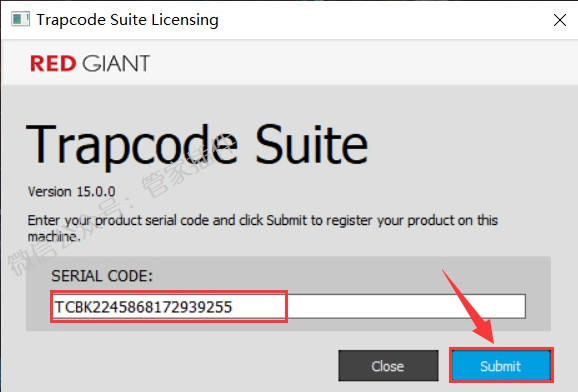The image size is (578, 392).
Task: Click the empty title bar area before X
Action: 383,20
